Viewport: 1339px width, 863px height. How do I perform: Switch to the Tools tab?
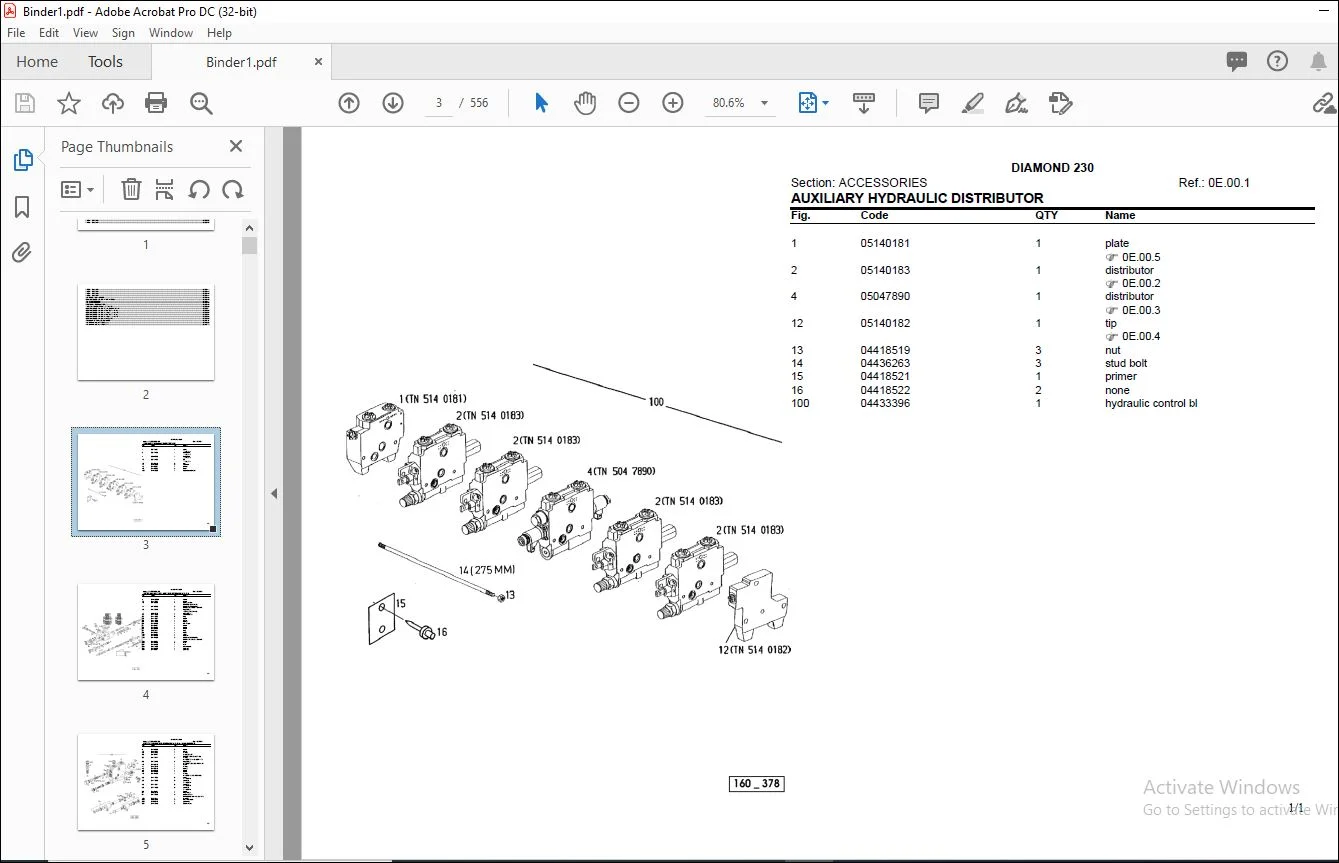[105, 62]
